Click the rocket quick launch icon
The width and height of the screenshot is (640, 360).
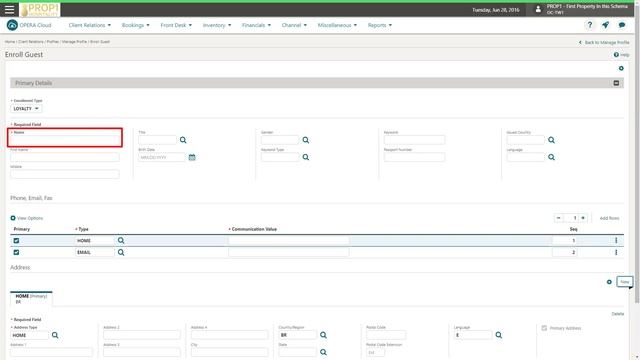(x=605, y=25)
